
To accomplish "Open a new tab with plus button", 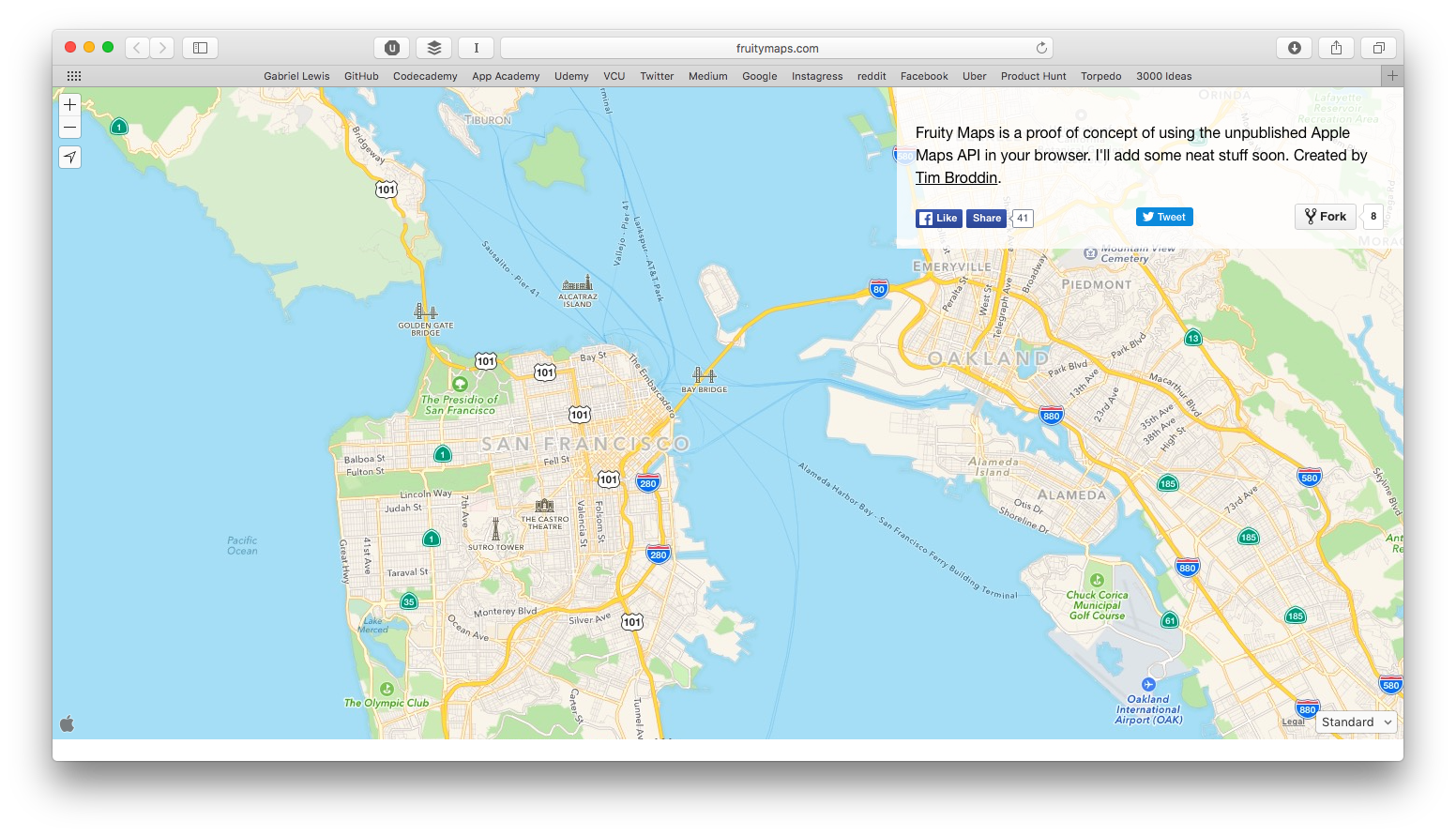I will (x=1393, y=76).
